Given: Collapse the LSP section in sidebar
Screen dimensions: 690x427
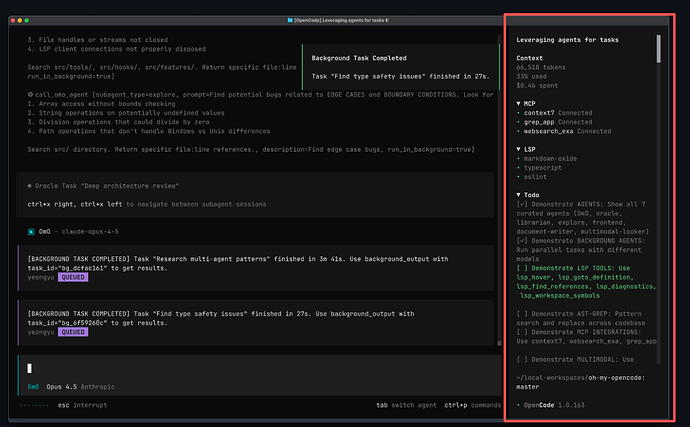Looking at the screenshot, I should click(x=518, y=149).
